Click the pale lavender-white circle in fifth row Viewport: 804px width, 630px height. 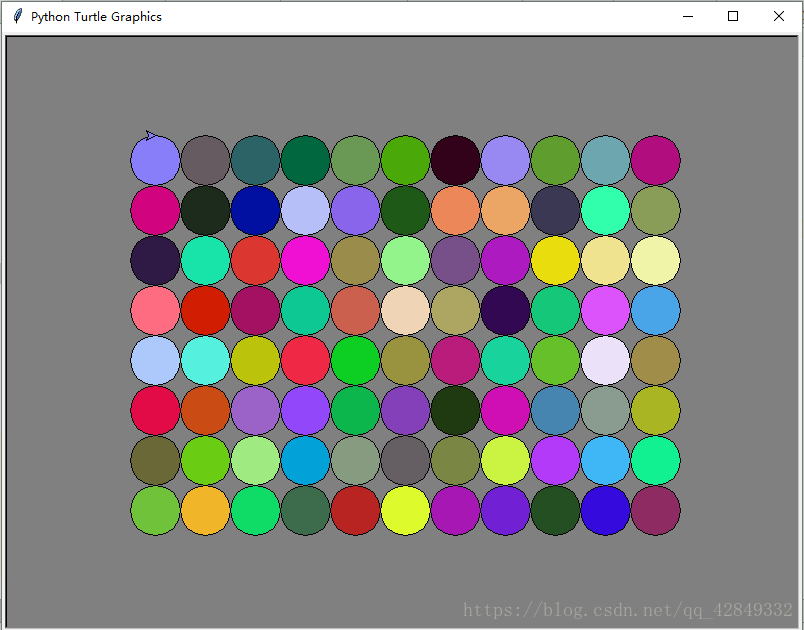(606, 360)
